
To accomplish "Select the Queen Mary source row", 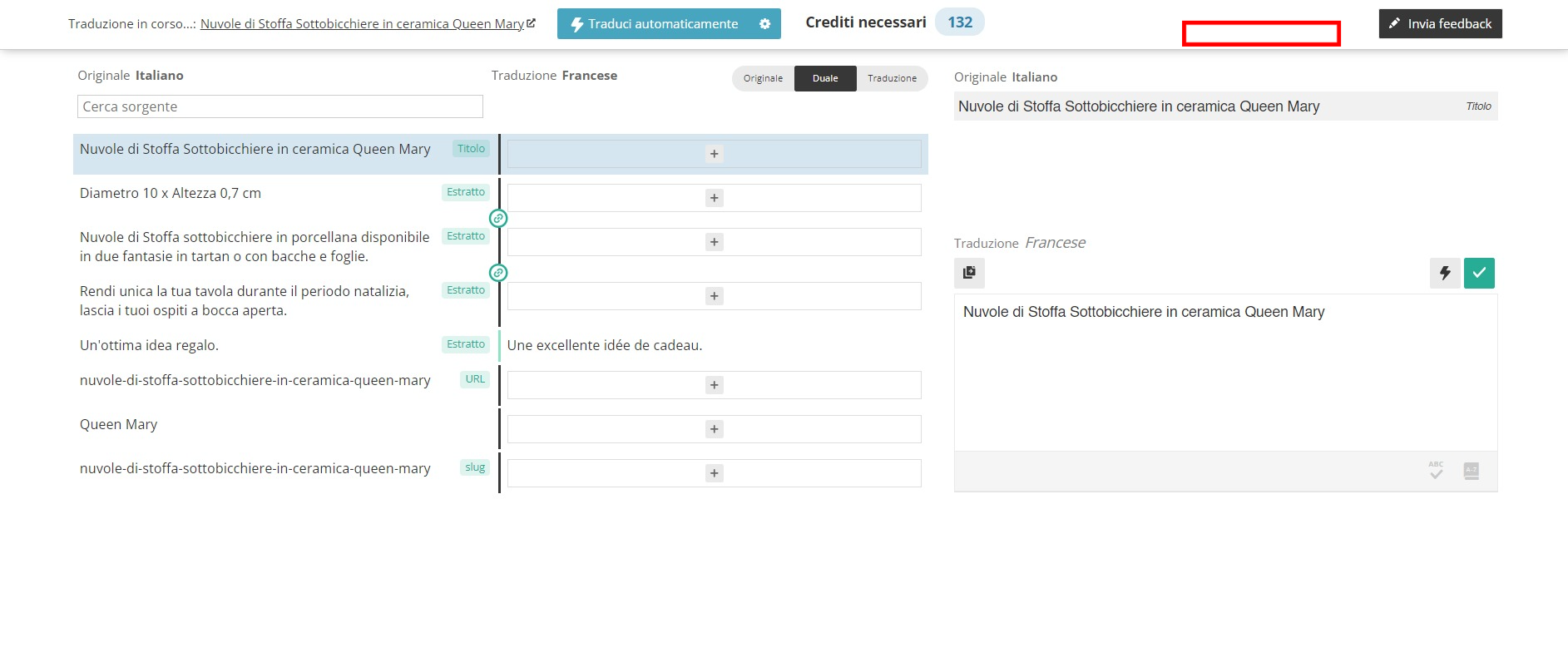I will tap(119, 424).
